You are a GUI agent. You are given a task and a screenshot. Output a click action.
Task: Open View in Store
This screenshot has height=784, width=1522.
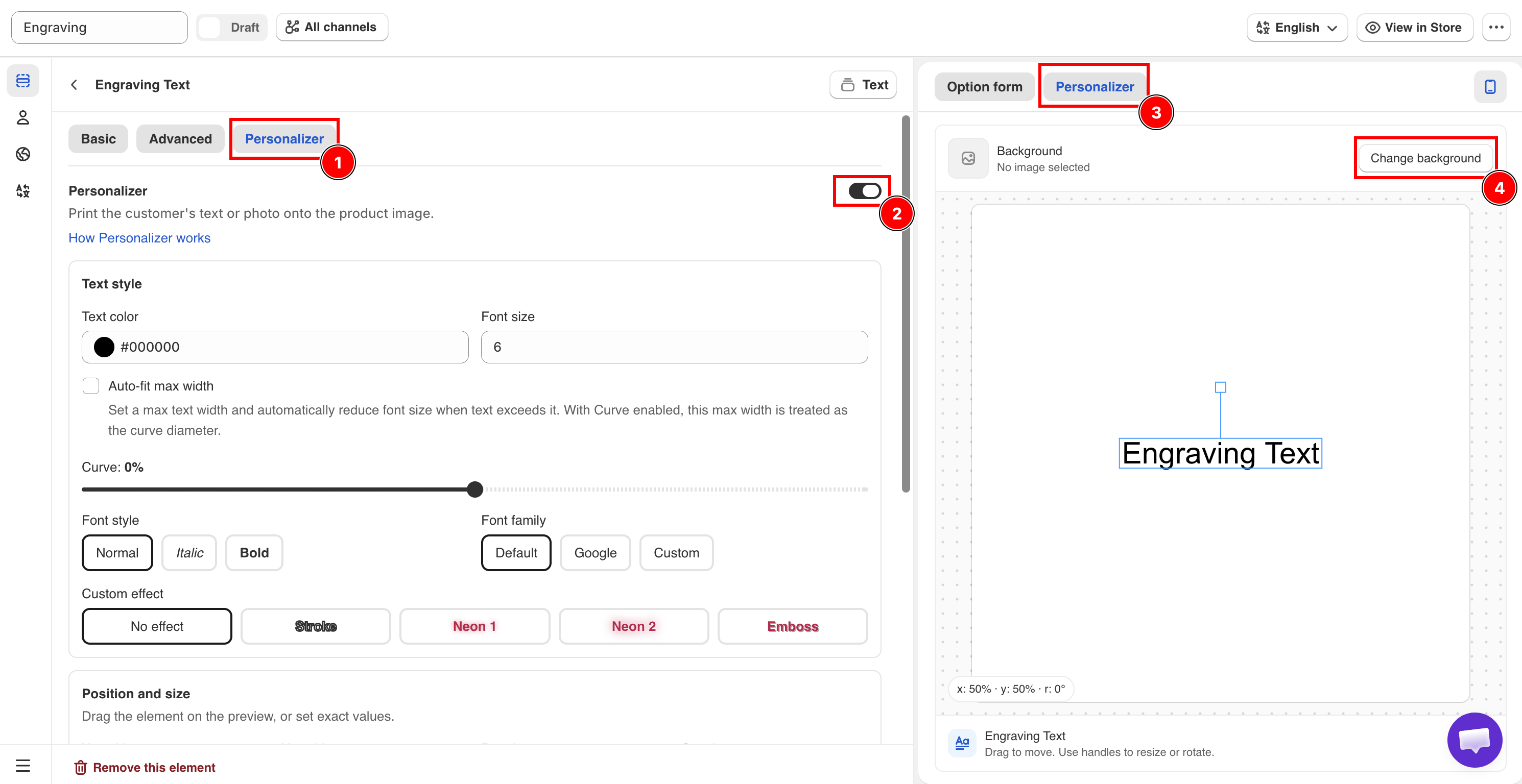tap(1414, 27)
